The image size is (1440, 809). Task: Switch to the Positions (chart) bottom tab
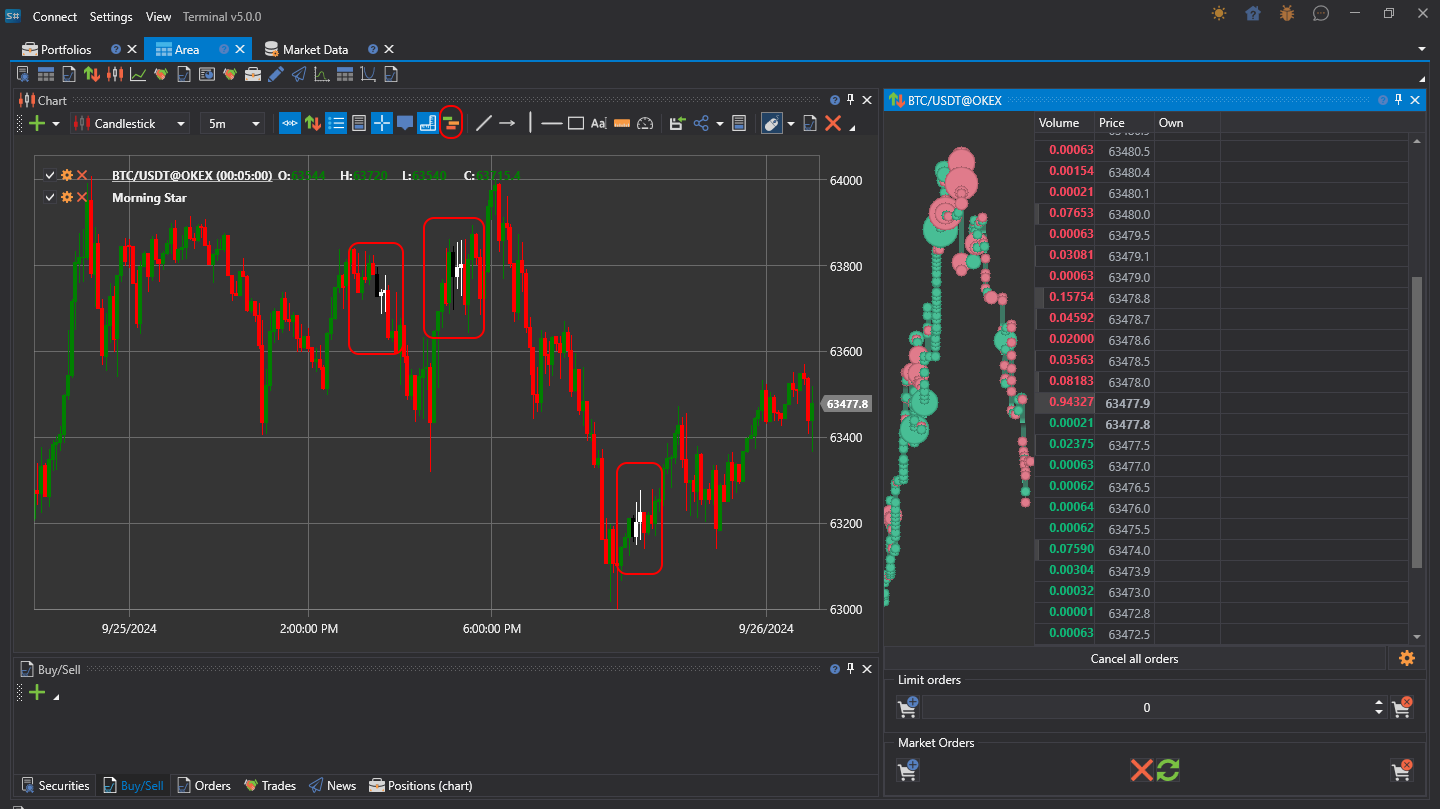[420, 785]
